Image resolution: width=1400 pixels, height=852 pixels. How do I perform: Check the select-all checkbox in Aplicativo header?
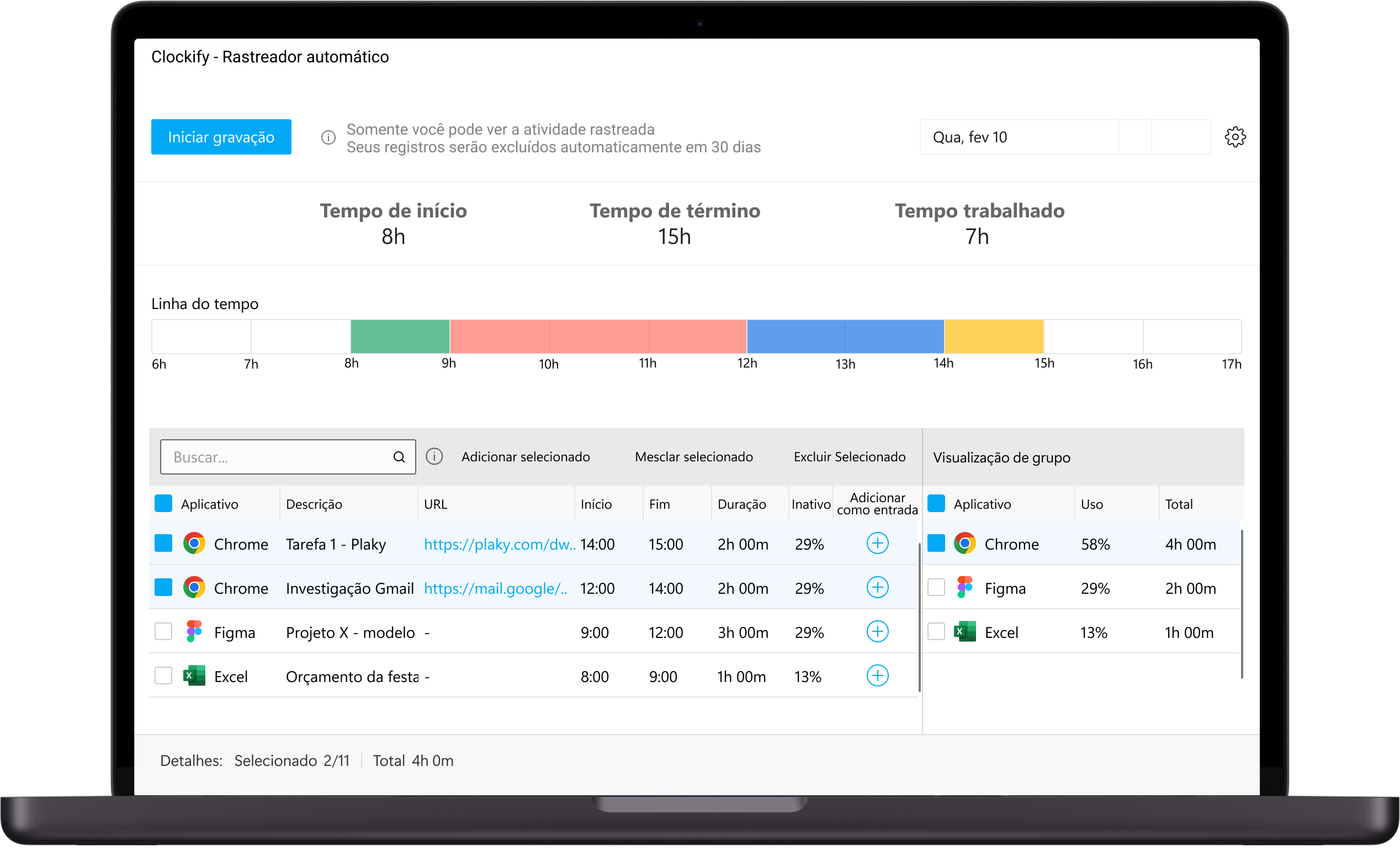[x=163, y=503]
